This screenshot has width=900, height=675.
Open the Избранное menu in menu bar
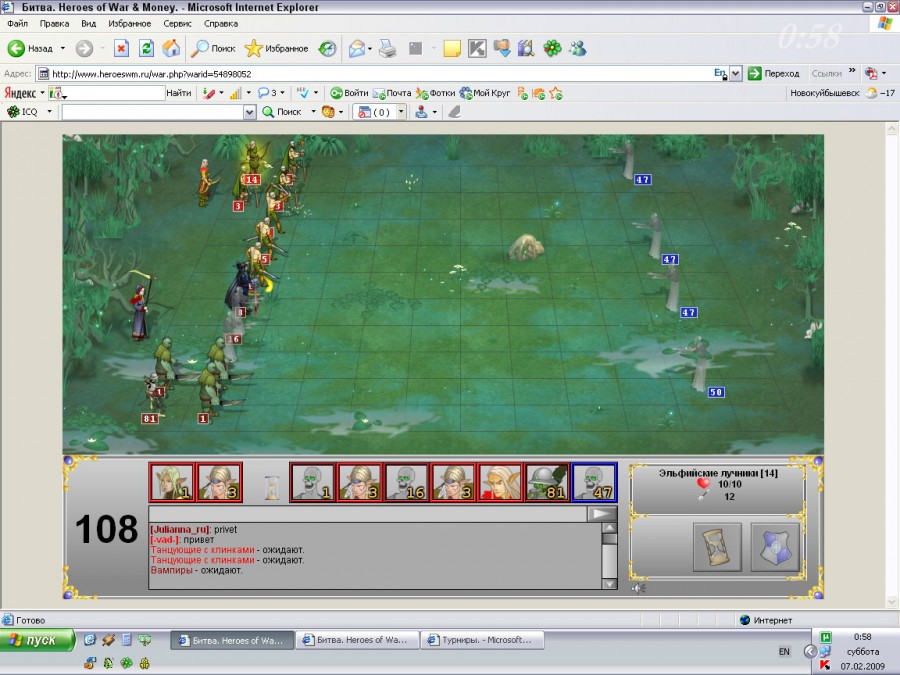[x=129, y=24]
